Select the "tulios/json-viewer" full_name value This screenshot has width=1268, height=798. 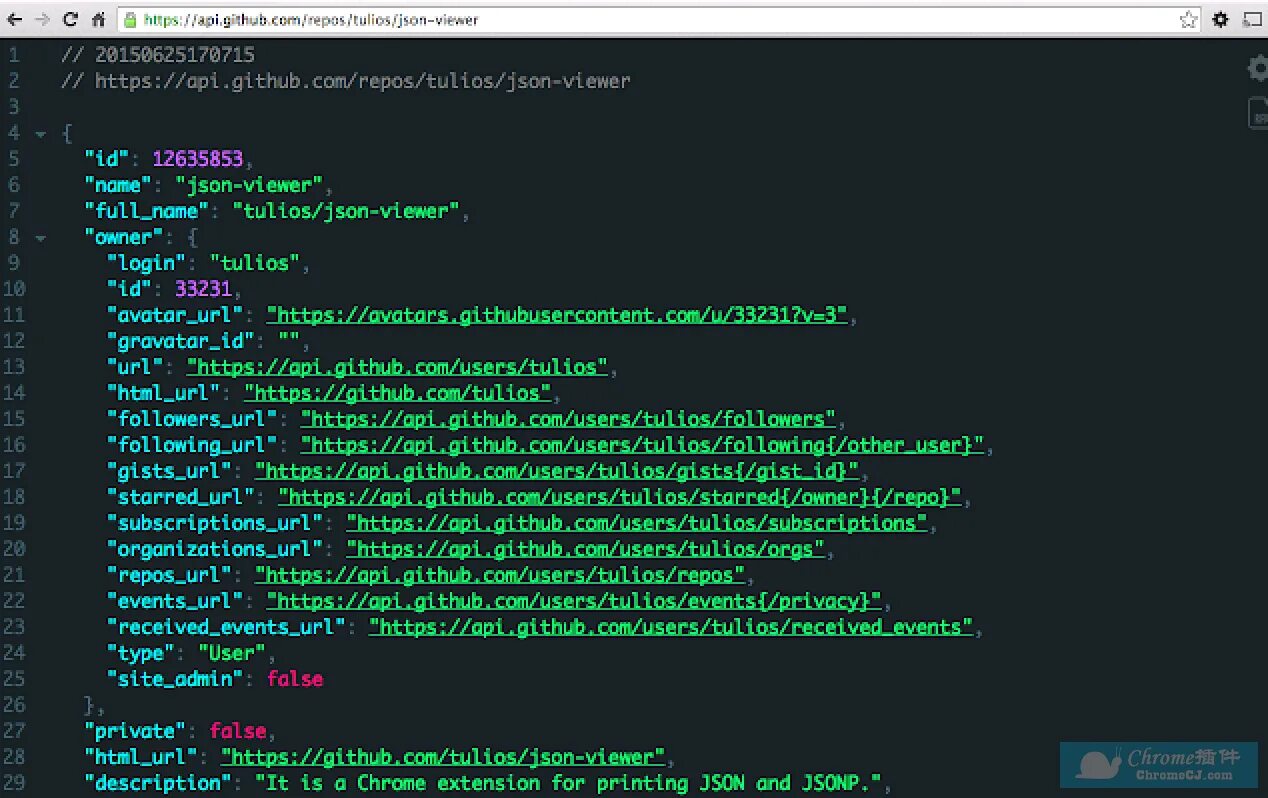[346, 211]
